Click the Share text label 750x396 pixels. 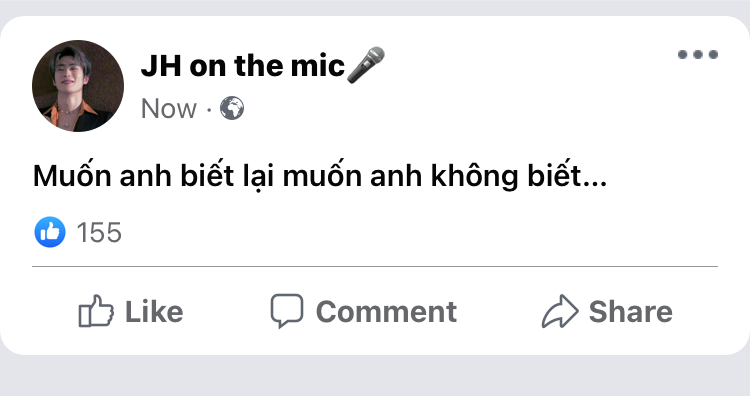pos(630,312)
